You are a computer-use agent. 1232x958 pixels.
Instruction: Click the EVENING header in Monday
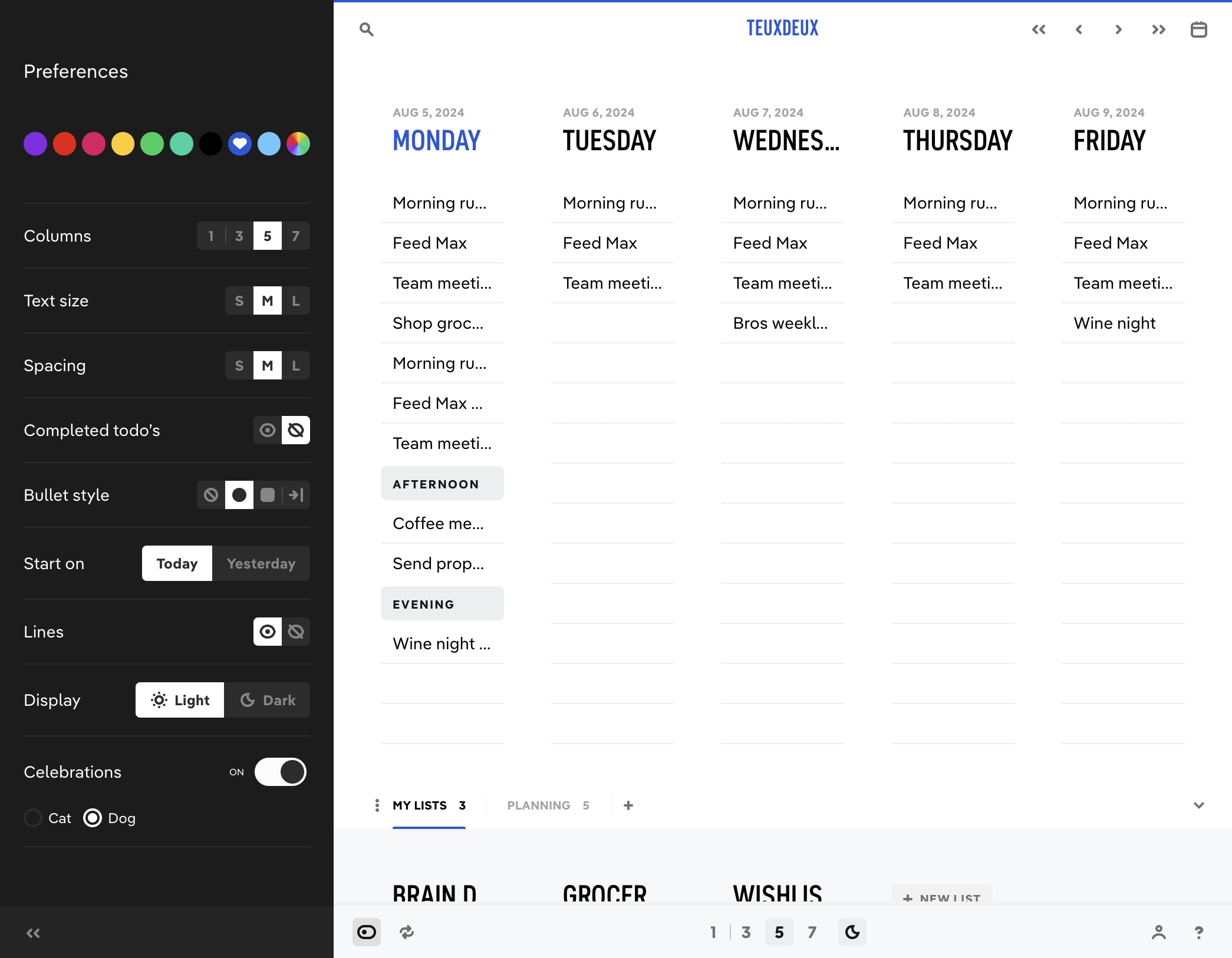pyautogui.click(x=442, y=604)
